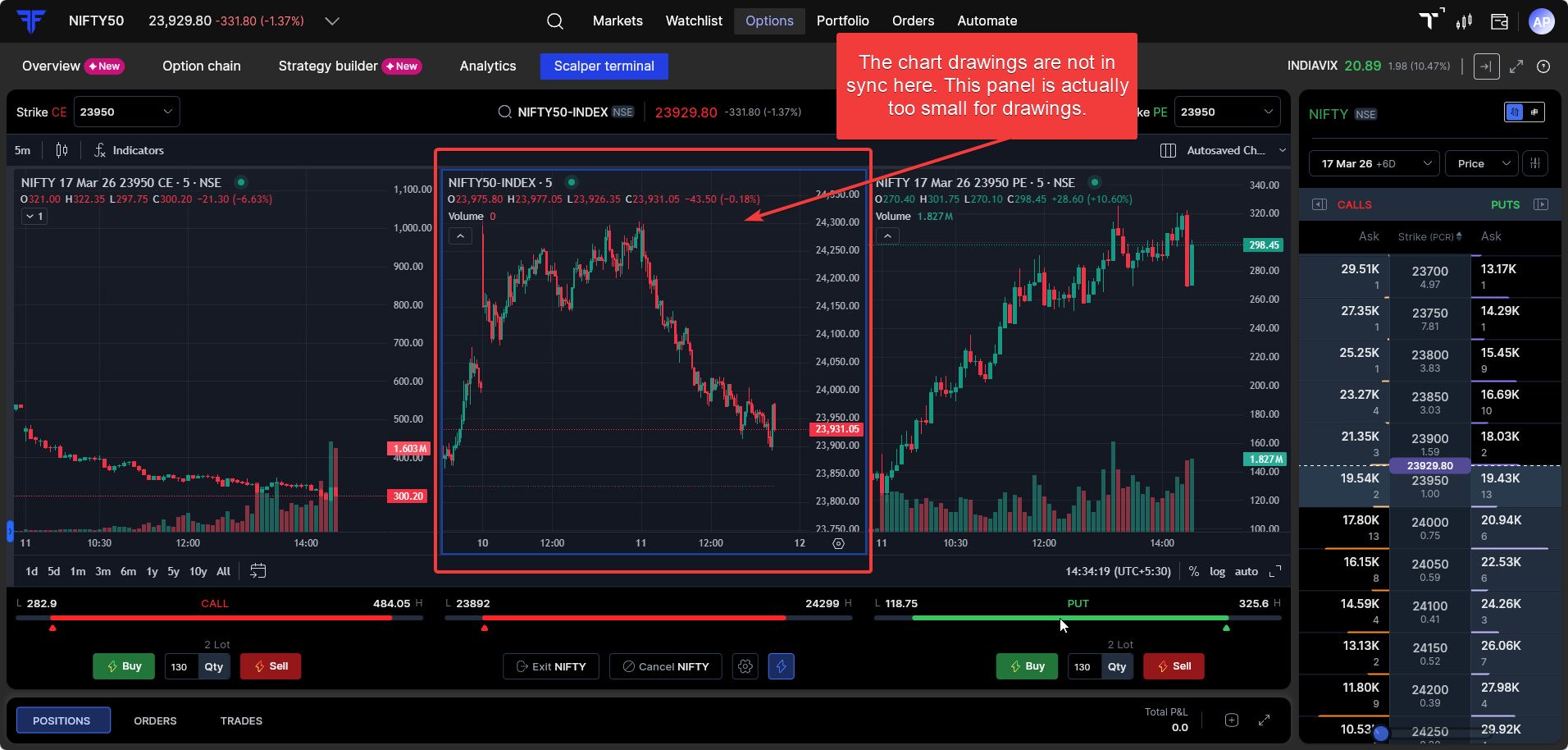Image resolution: width=1568 pixels, height=750 pixels.
Task: Toggle auto scale on the chart
Action: (1246, 571)
